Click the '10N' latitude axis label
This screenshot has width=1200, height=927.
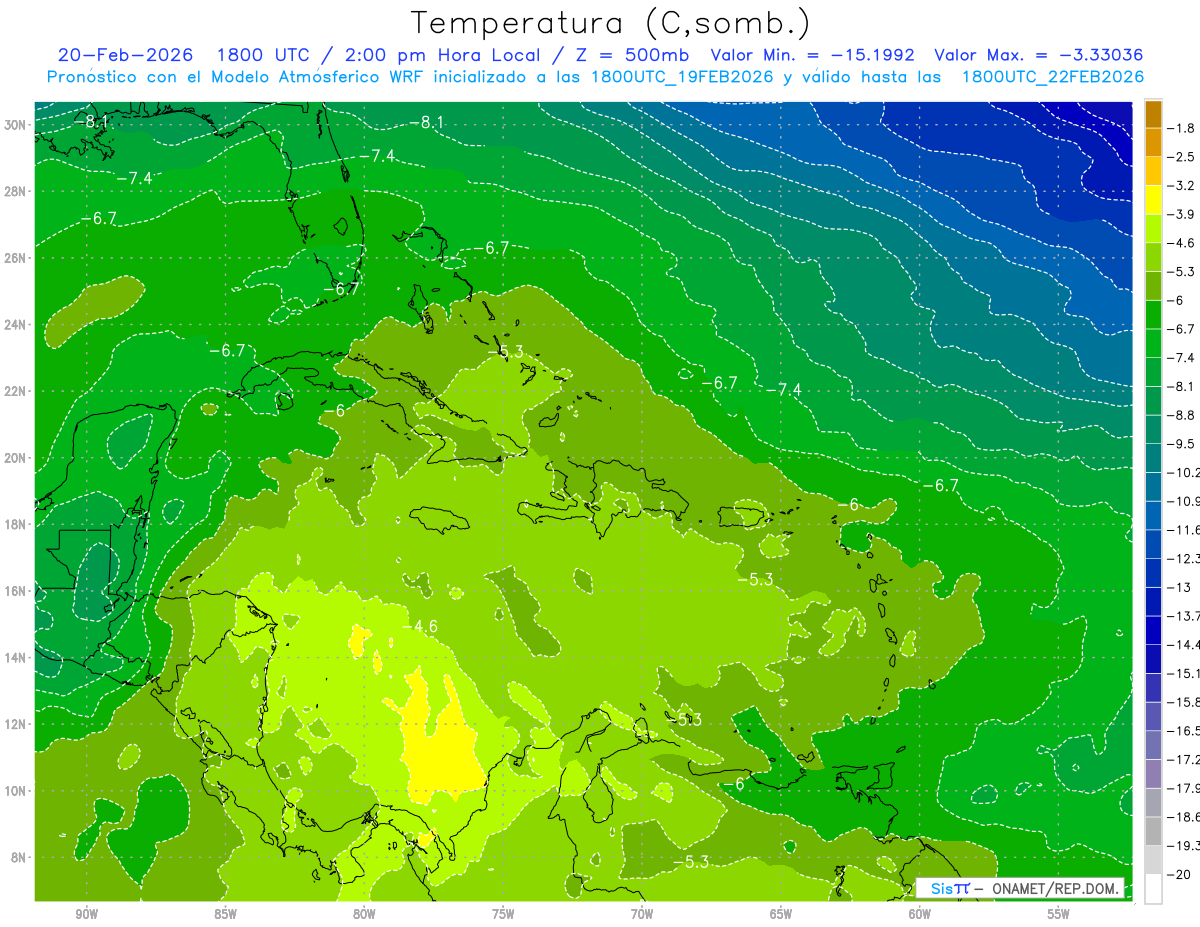17,790
